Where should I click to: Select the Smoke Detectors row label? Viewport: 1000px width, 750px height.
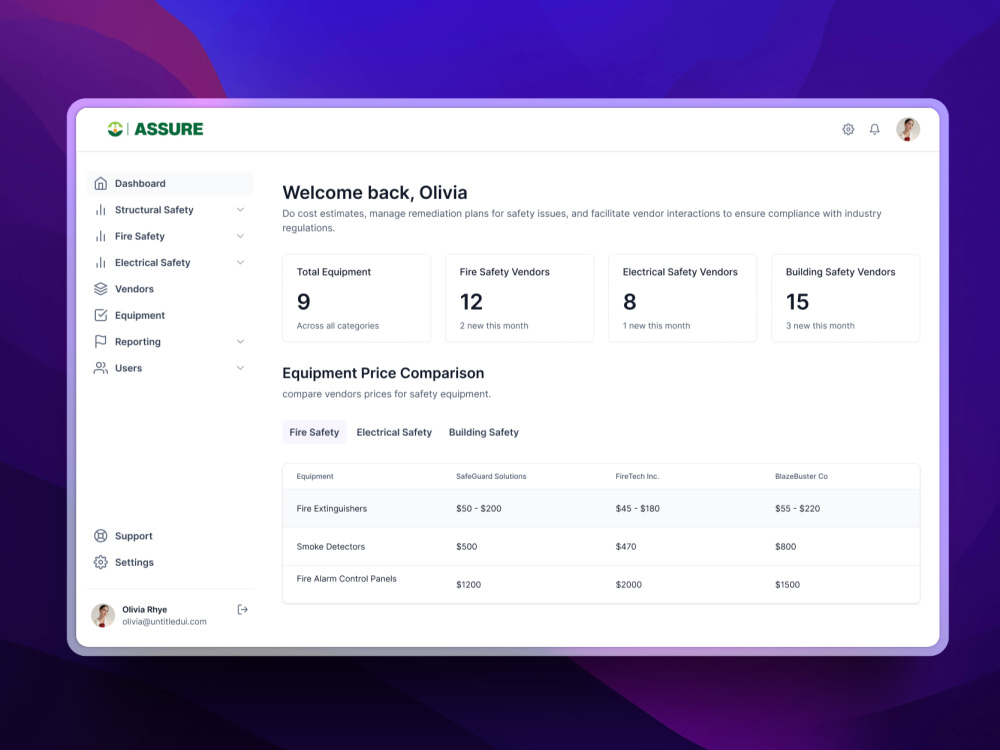point(331,547)
